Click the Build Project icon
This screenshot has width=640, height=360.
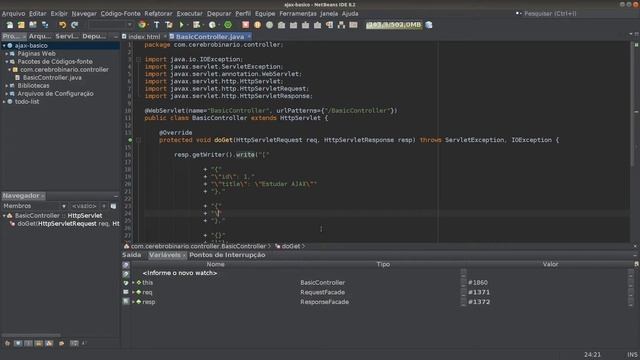pos(156,25)
